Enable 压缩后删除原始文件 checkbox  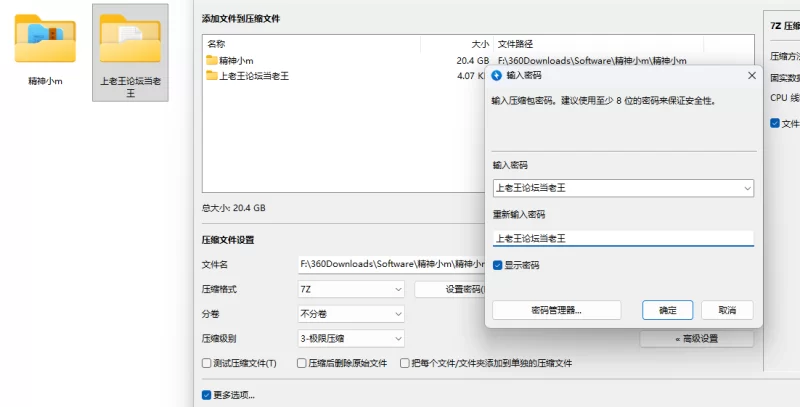302,363
